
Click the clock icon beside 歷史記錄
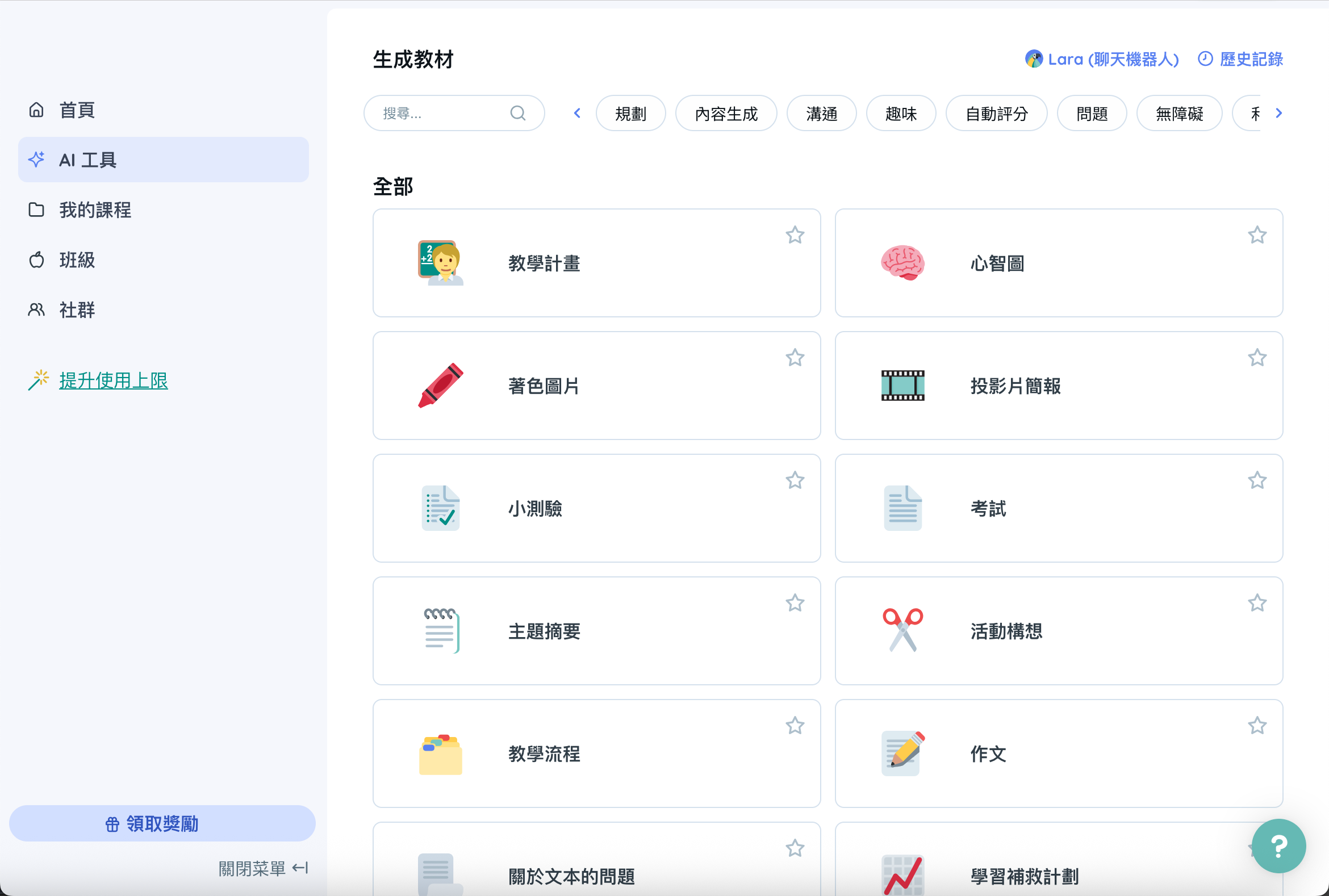click(x=1205, y=59)
